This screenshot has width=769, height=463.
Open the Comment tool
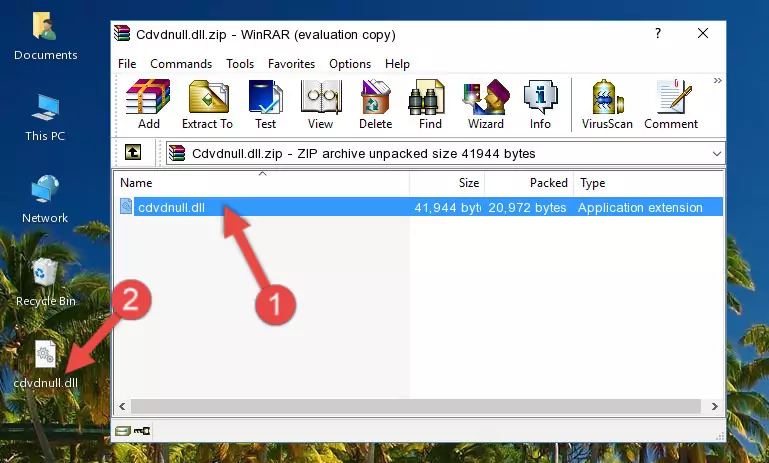pyautogui.click(x=671, y=105)
